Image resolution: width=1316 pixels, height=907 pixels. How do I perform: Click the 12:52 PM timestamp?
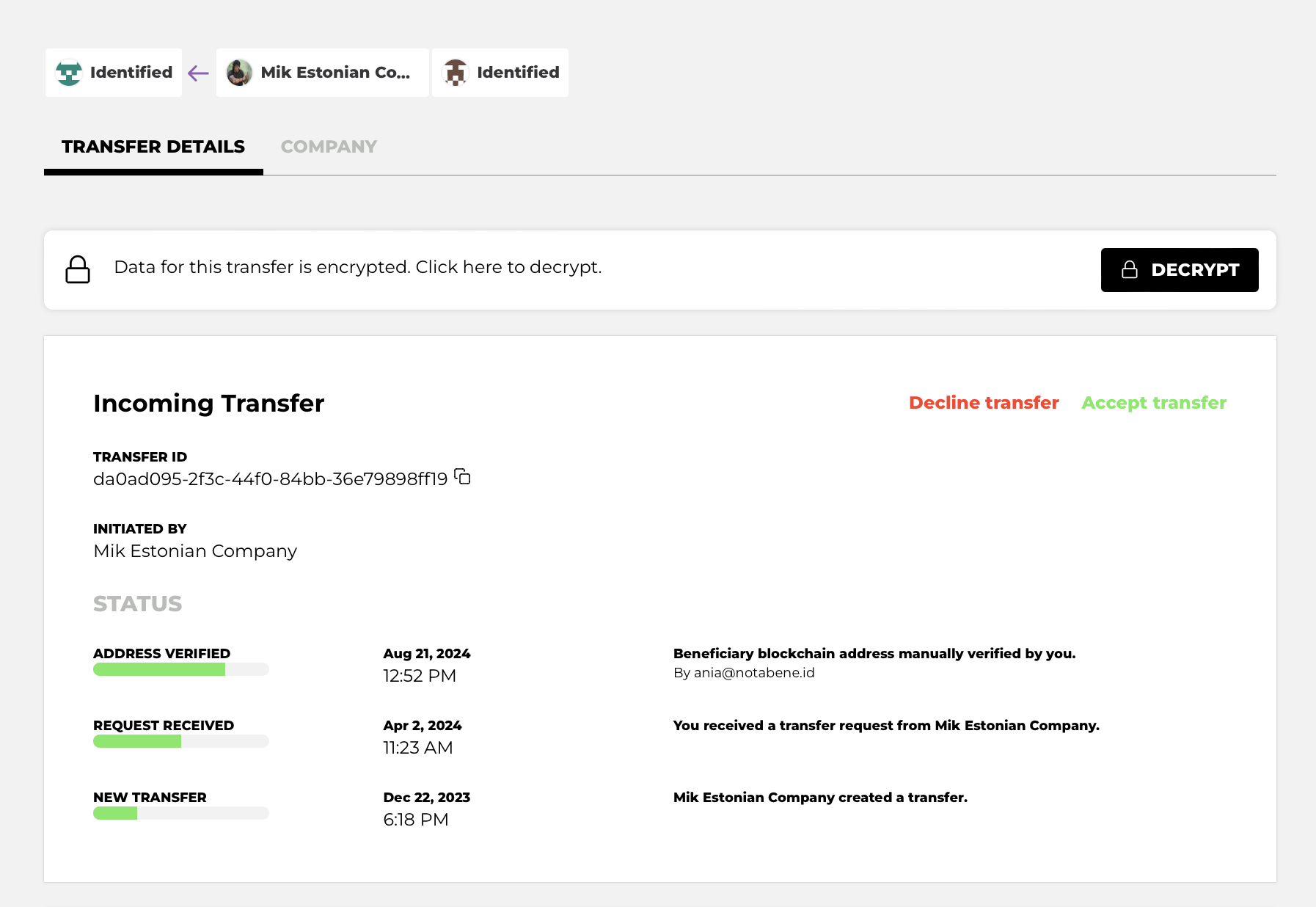(x=420, y=676)
